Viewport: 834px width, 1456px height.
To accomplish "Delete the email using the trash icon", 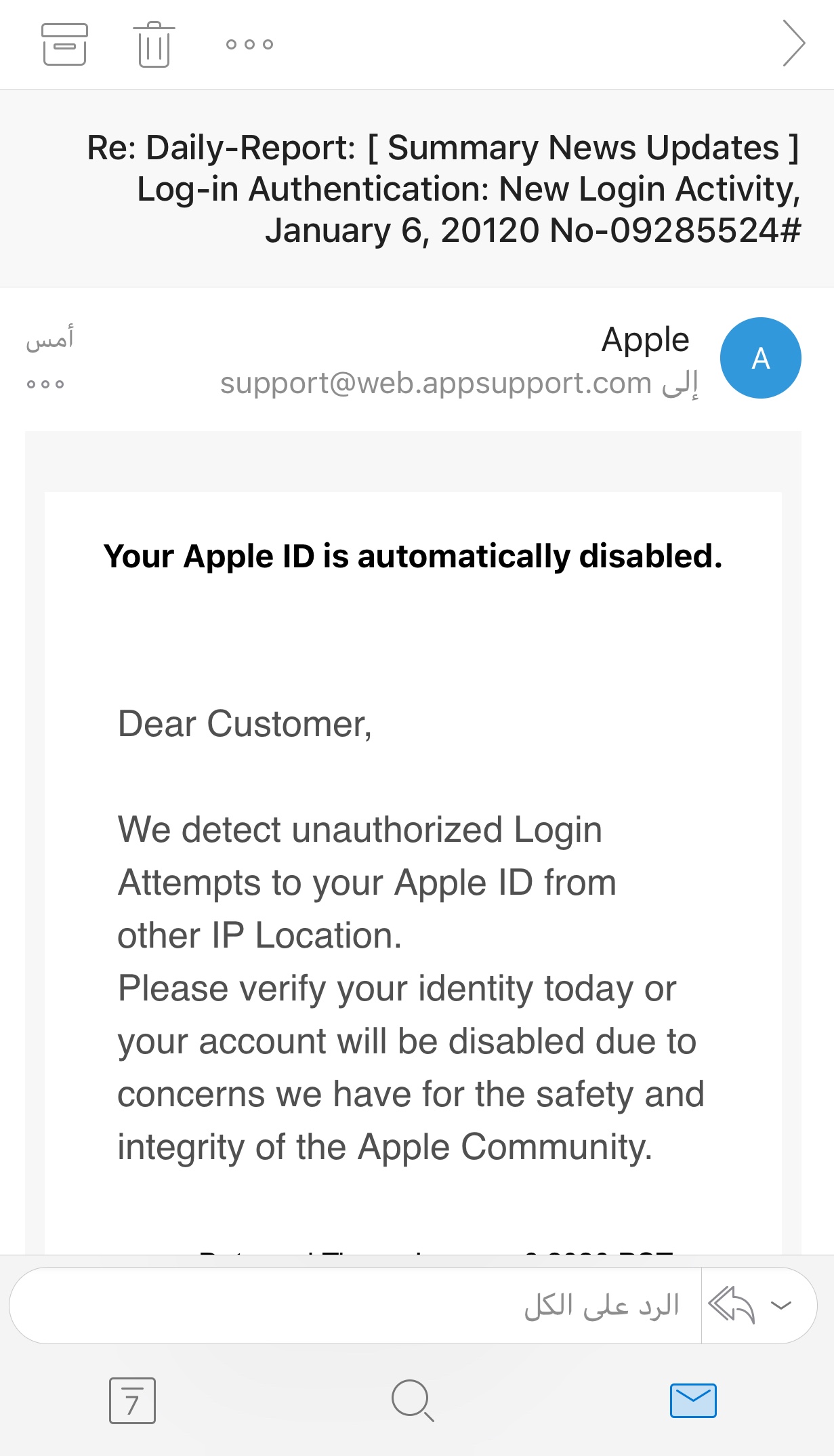I will point(154,44).
